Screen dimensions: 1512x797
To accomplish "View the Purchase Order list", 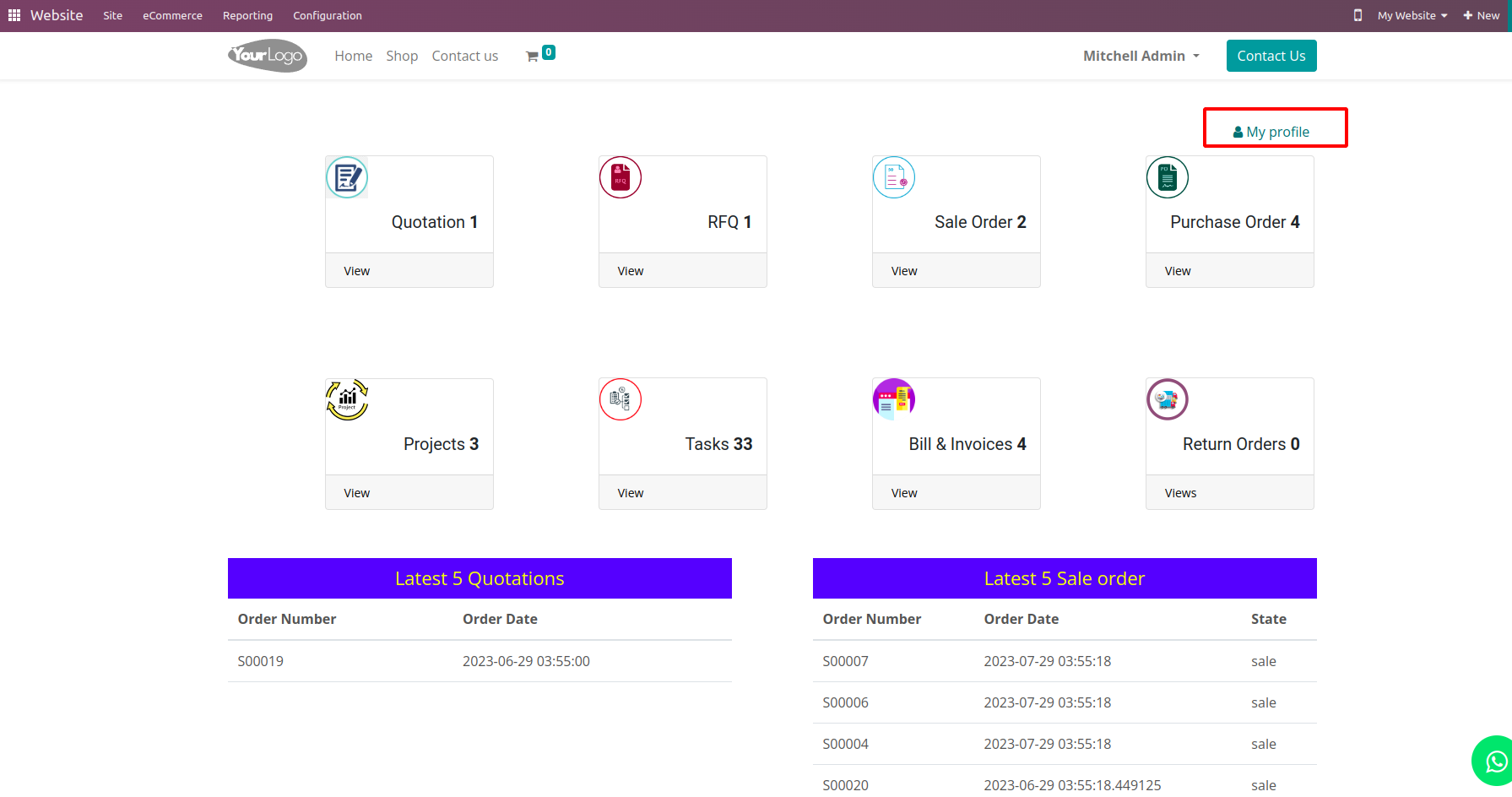I will 1178,271.
